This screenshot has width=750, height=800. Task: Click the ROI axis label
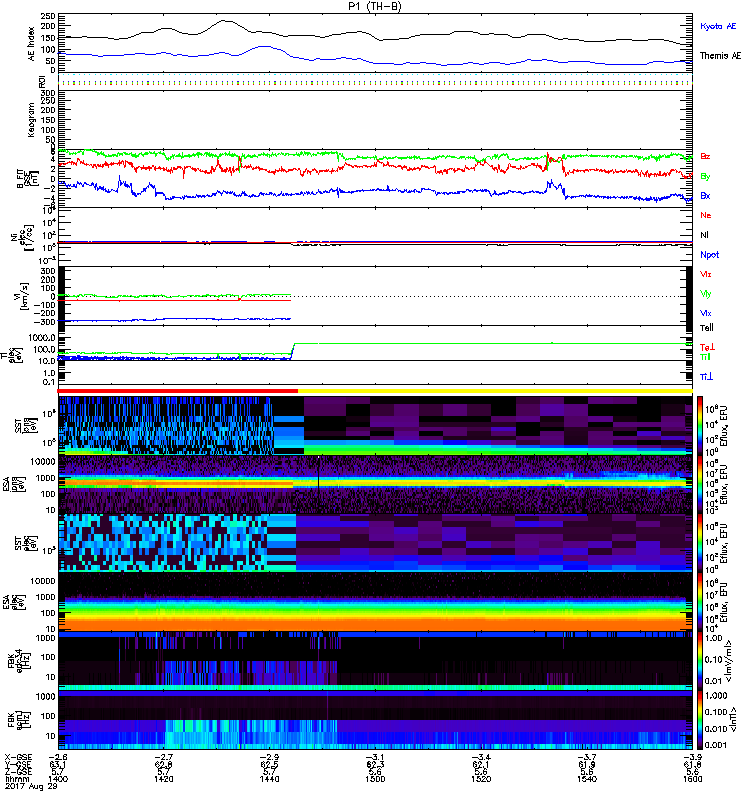[x=42, y=82]
